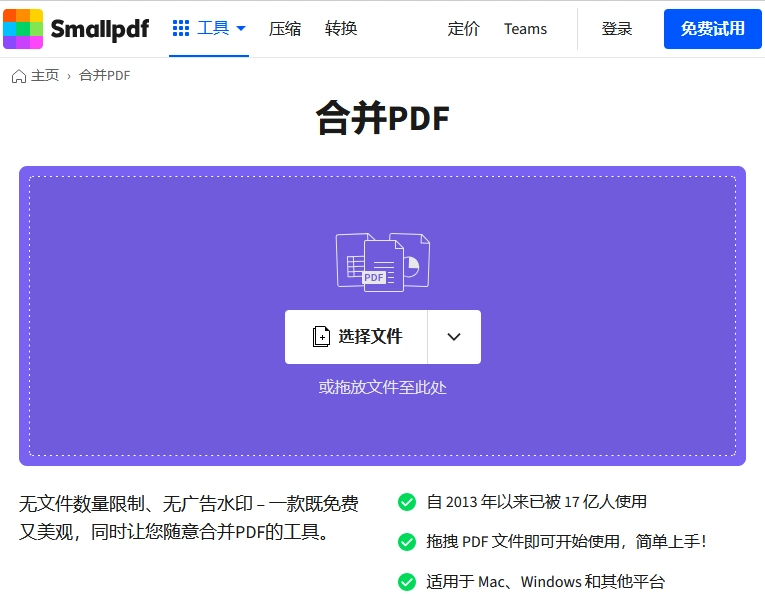Open the 压缩 menu item
The image size is (765, 609).
click(x=285, y=29)
